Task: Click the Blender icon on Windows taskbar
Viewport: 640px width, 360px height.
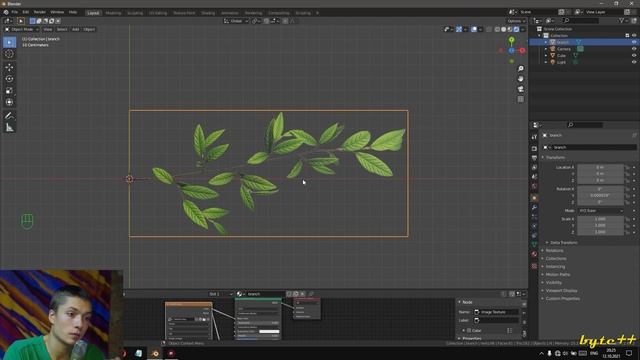Action: [155, 353]
